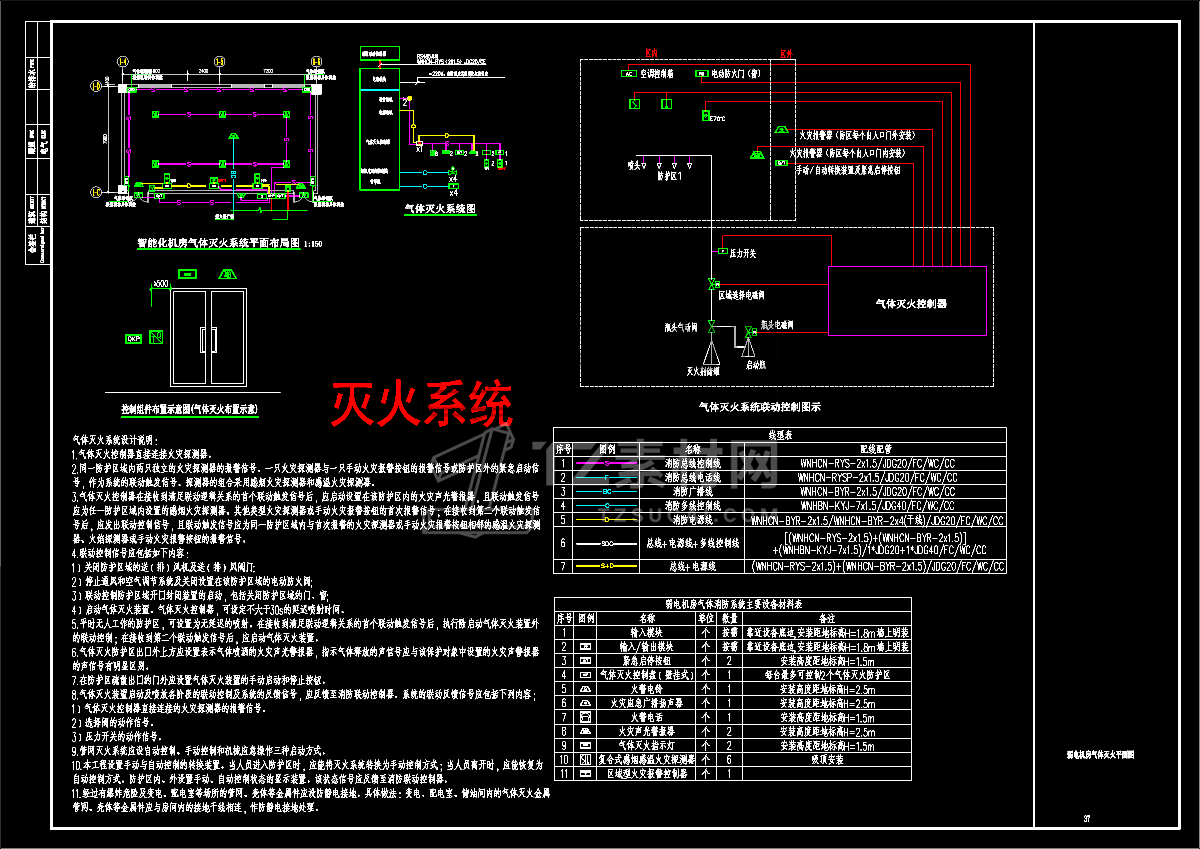The image size is (1200, 849).
Task: Select the double door drawing
Action: [x=208, y=337]
